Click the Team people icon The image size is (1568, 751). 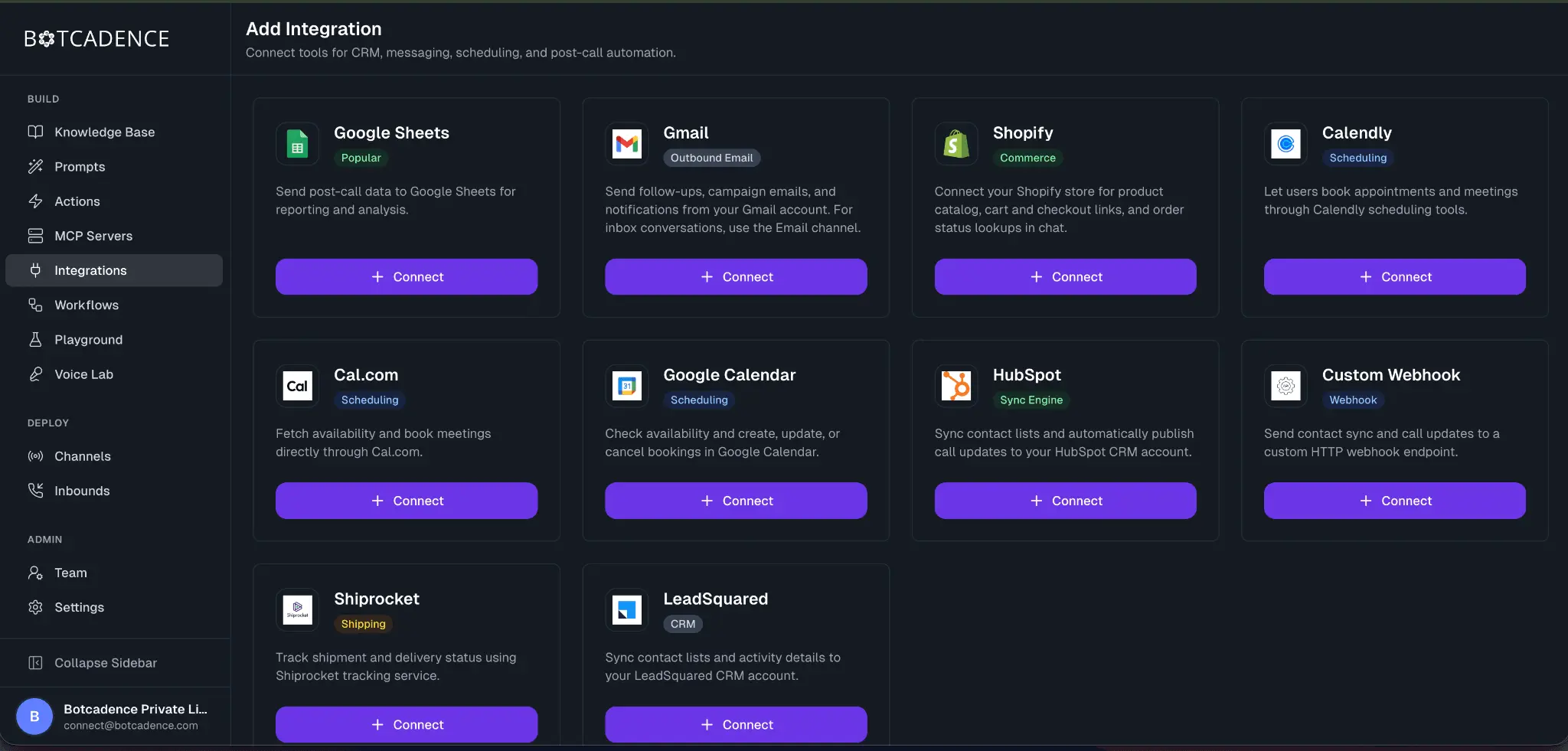[x=35, y=572]
